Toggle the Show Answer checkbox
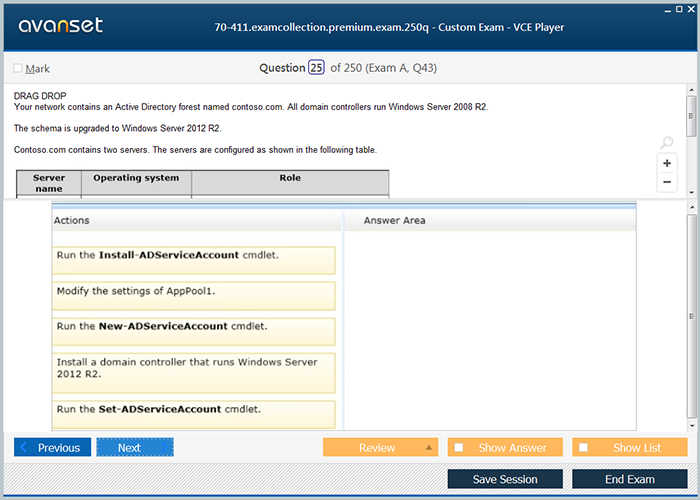Image resolution: width=700 pixels, height=500 pixels. click(x=459, y=447)
